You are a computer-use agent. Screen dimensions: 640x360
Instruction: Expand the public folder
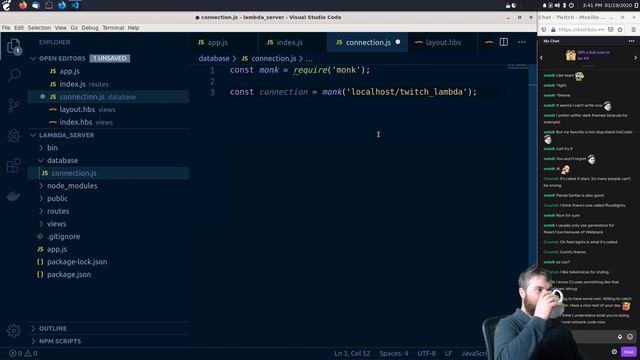pos(41,198)
